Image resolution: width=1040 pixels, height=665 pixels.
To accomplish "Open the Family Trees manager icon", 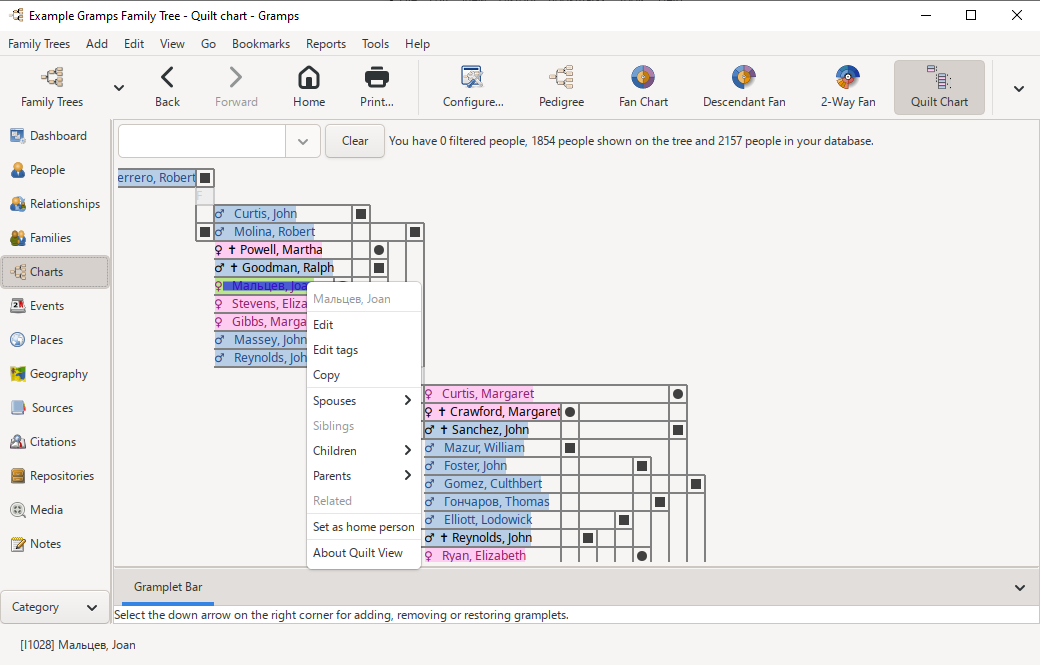I will tap(52, 88).
